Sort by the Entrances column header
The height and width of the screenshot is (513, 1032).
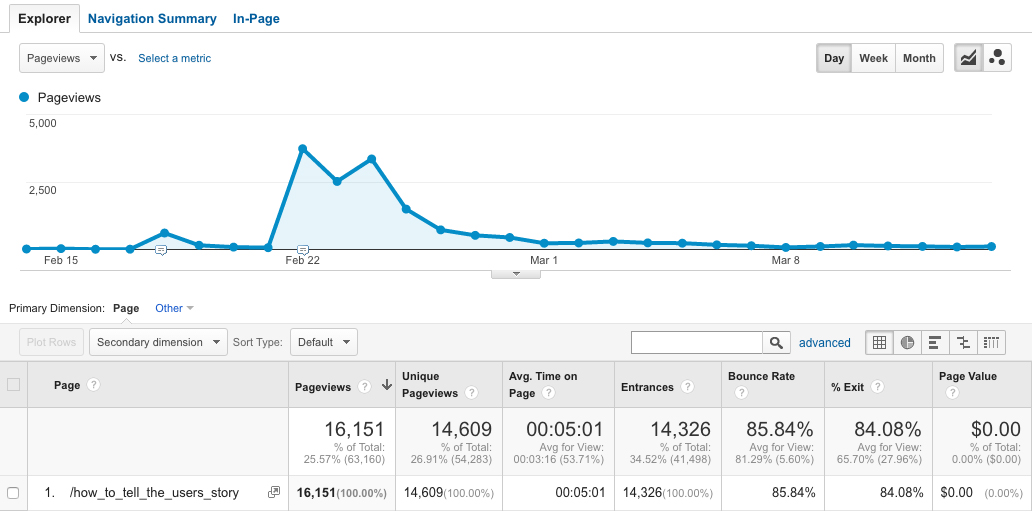(647, 387)
